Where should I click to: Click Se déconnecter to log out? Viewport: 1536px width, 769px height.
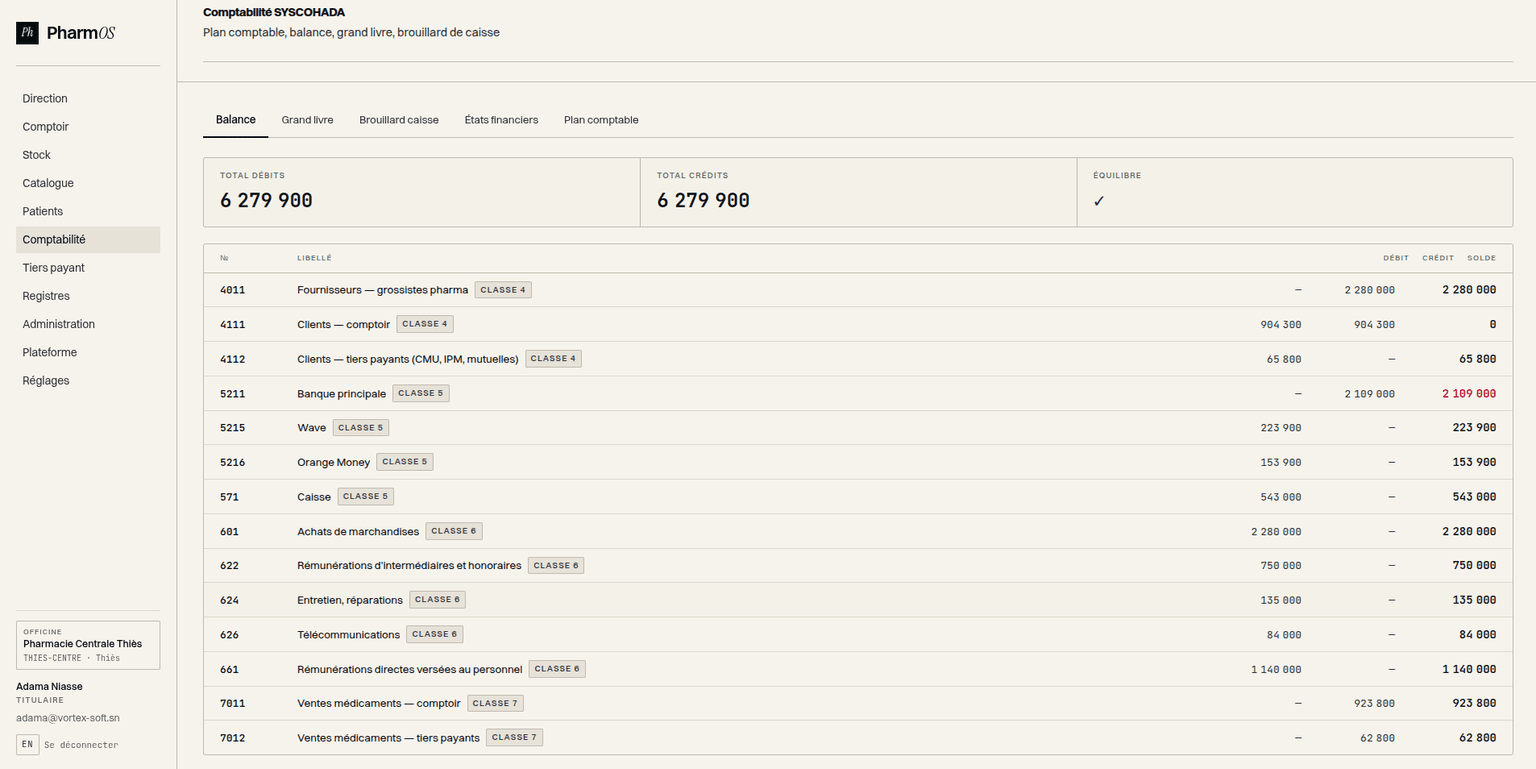pyautogui.click(x=81, y=744)
